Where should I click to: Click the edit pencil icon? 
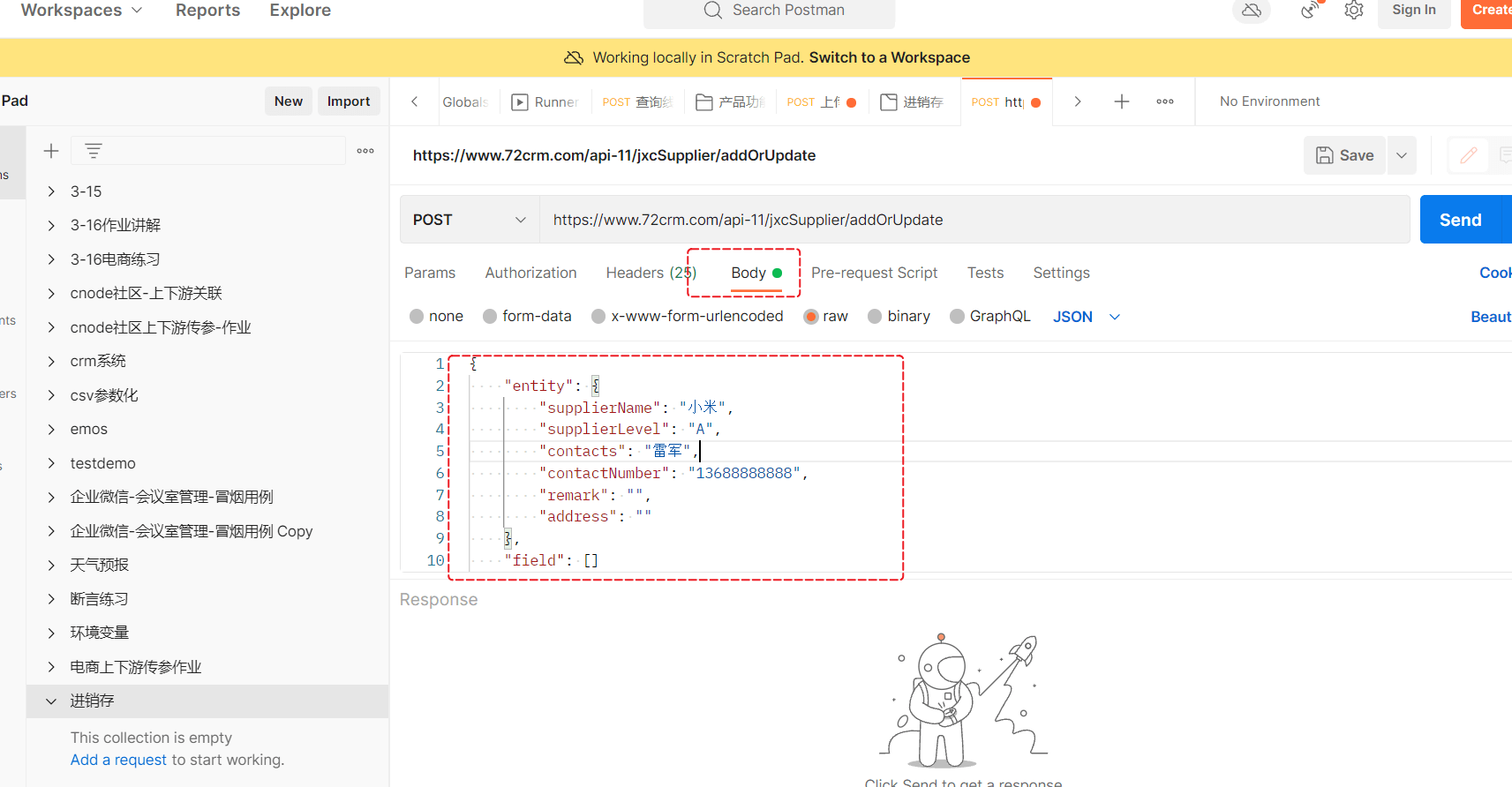(1469, 155)
